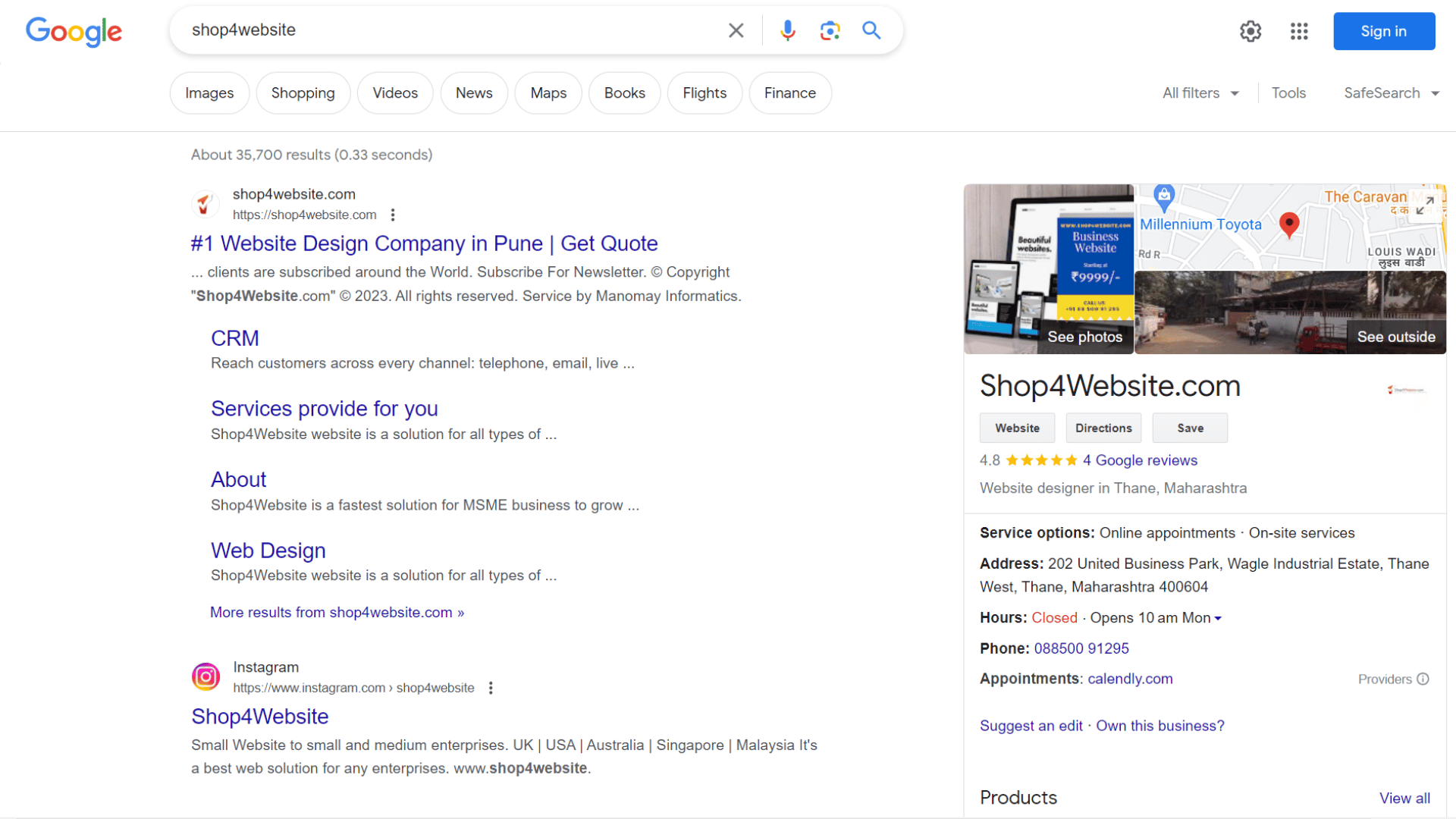This screenshot has height=819, width=1456.
Task: Click the Google apps grid icon
Action: [1299, 30]
